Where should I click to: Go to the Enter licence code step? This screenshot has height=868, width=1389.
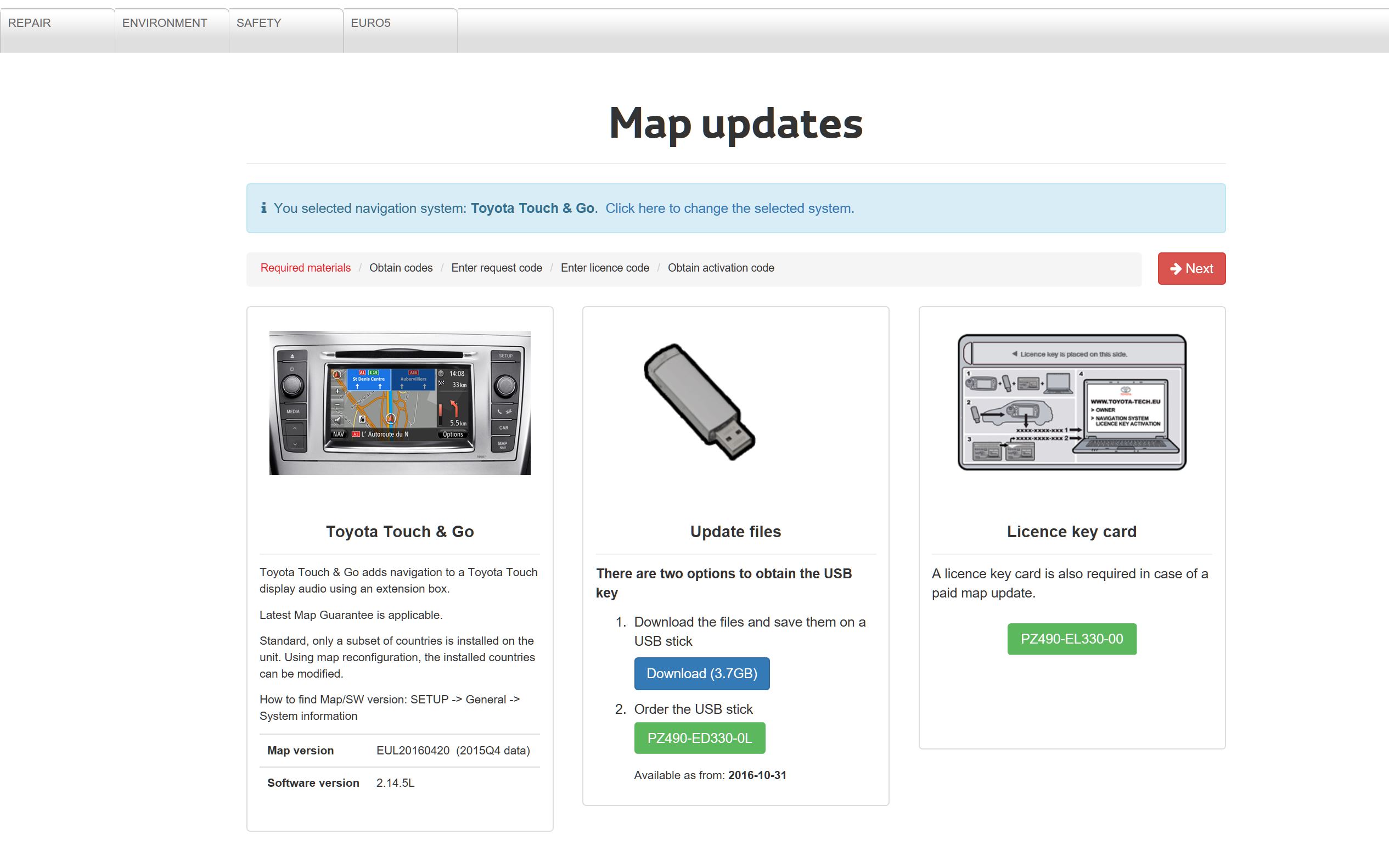pos(605,268)
